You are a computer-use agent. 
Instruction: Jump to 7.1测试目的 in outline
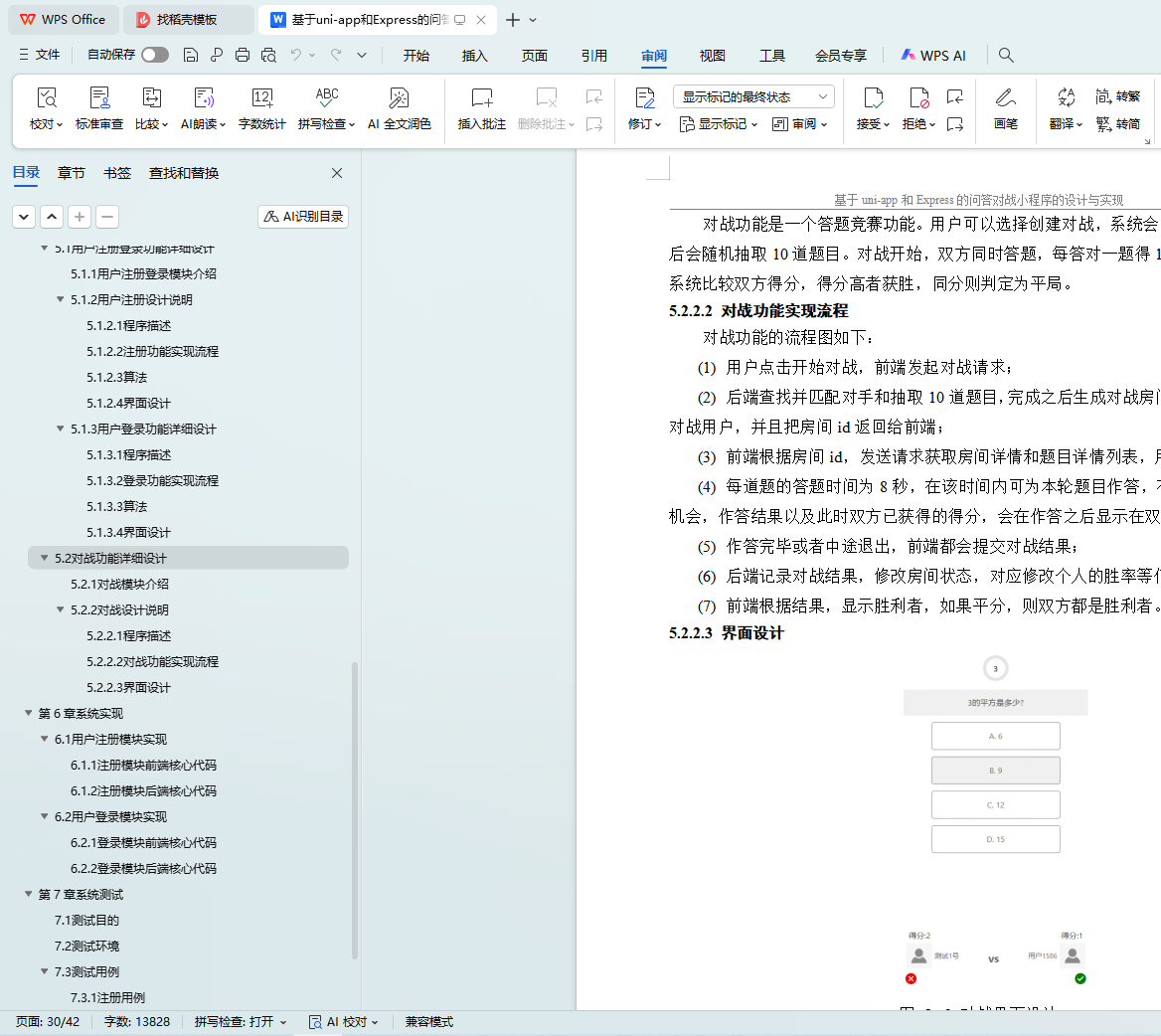86,920
